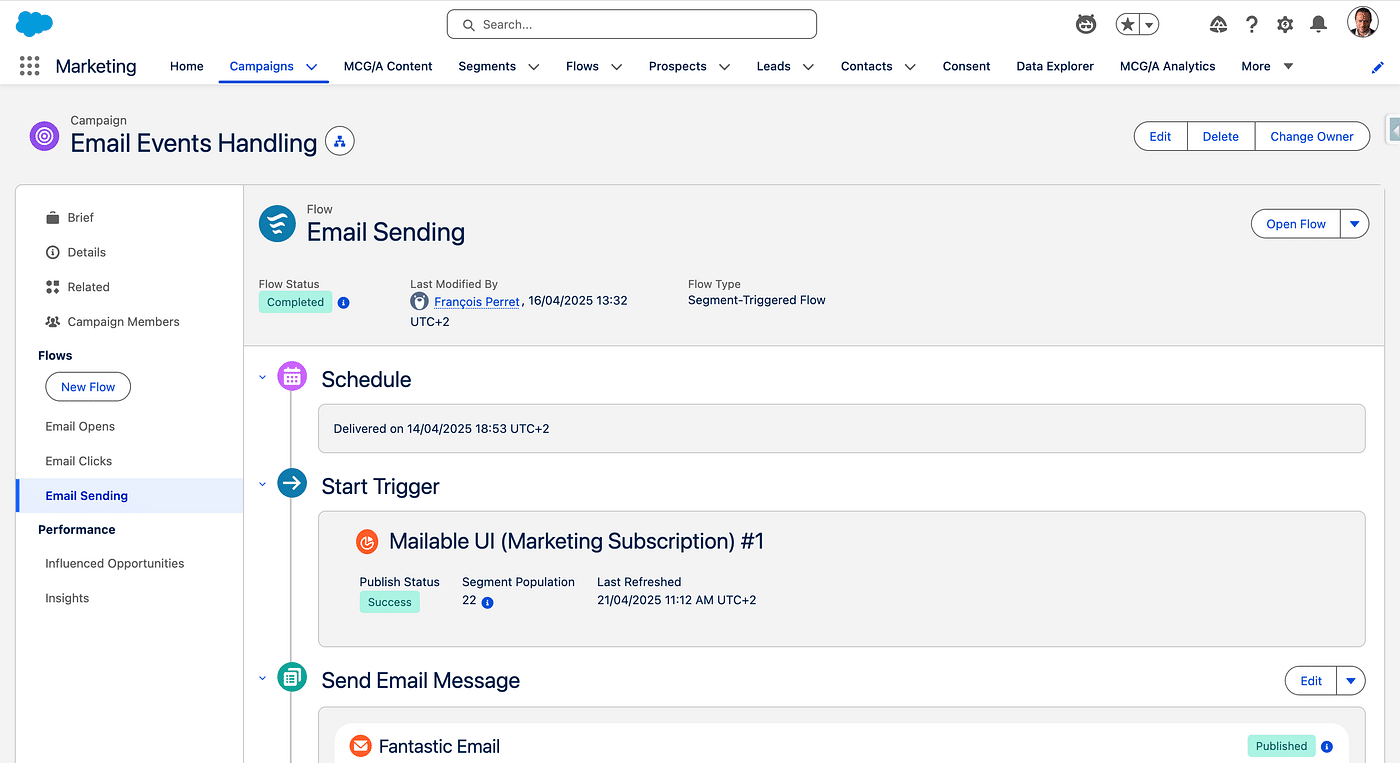Open the François Perret user link
1400x763 pixels.
coord(476,301)
